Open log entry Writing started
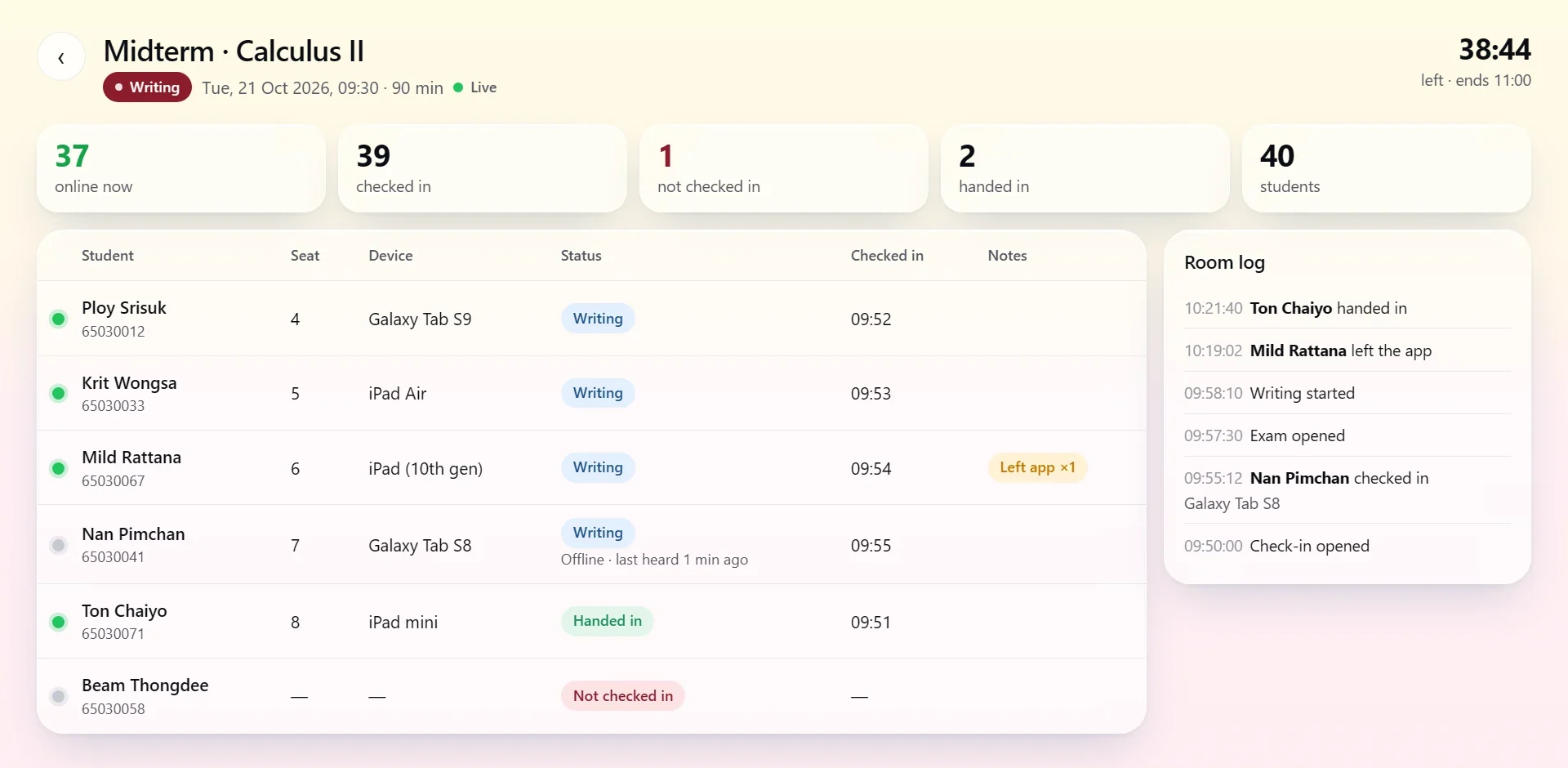 click(x=1347, y=393)
